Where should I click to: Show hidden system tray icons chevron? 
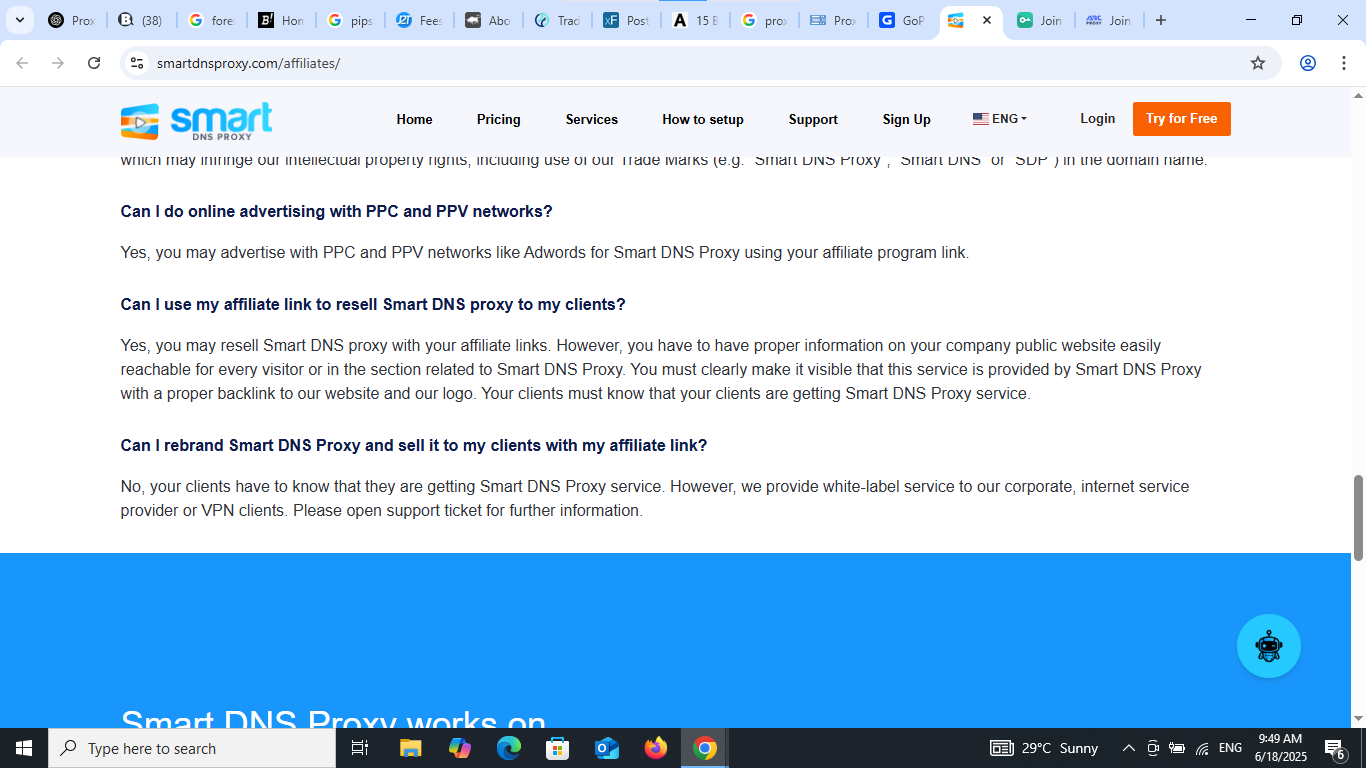pos(1129,748)
